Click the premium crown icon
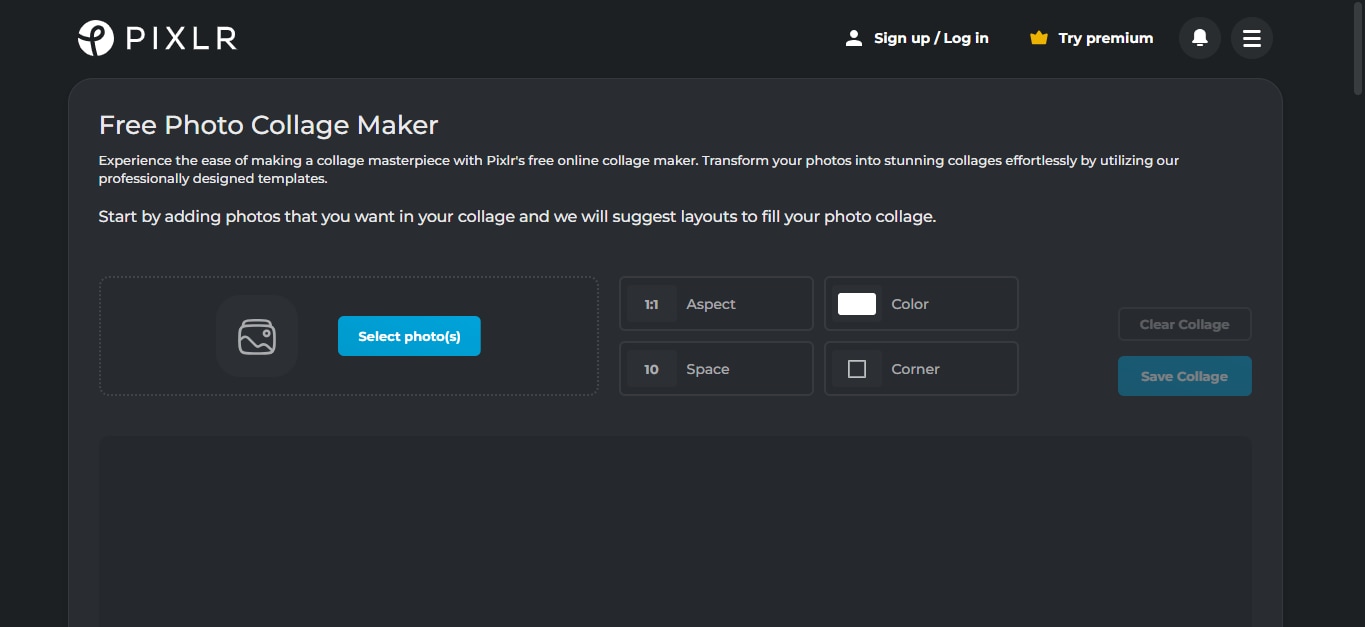Image resolution: width=1365 pixels, height=627 pixels. pos(1039,38)
